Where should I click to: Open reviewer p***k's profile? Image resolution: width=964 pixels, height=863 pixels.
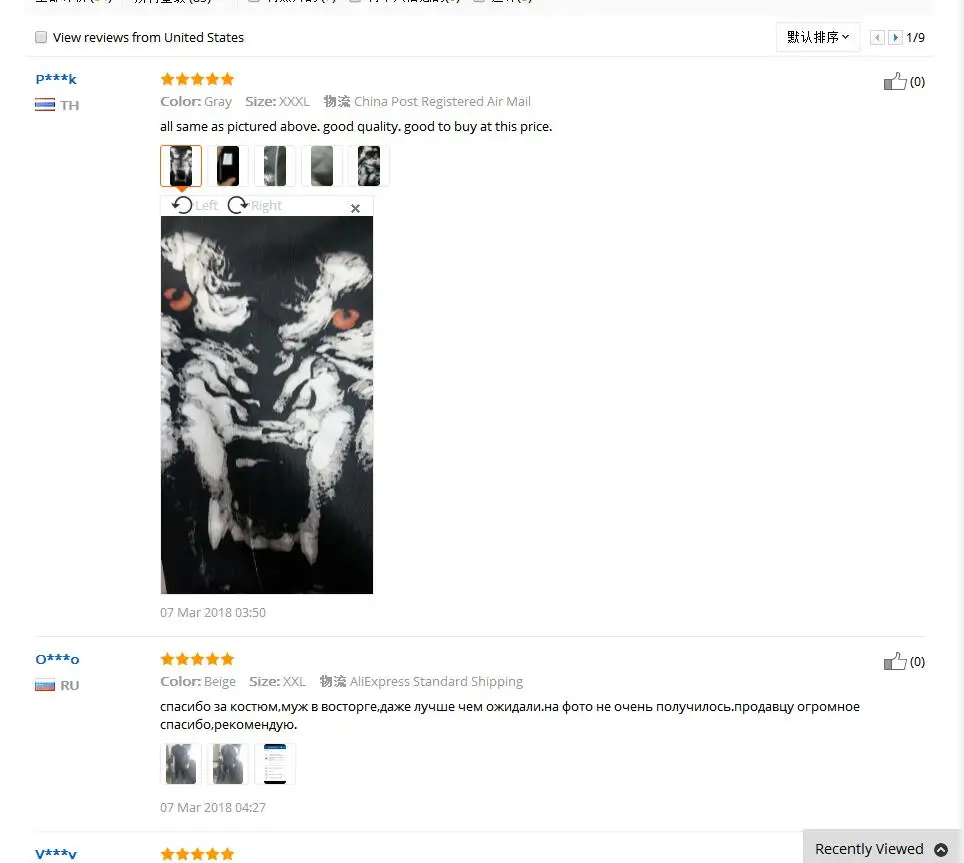[x=56, y=79]
